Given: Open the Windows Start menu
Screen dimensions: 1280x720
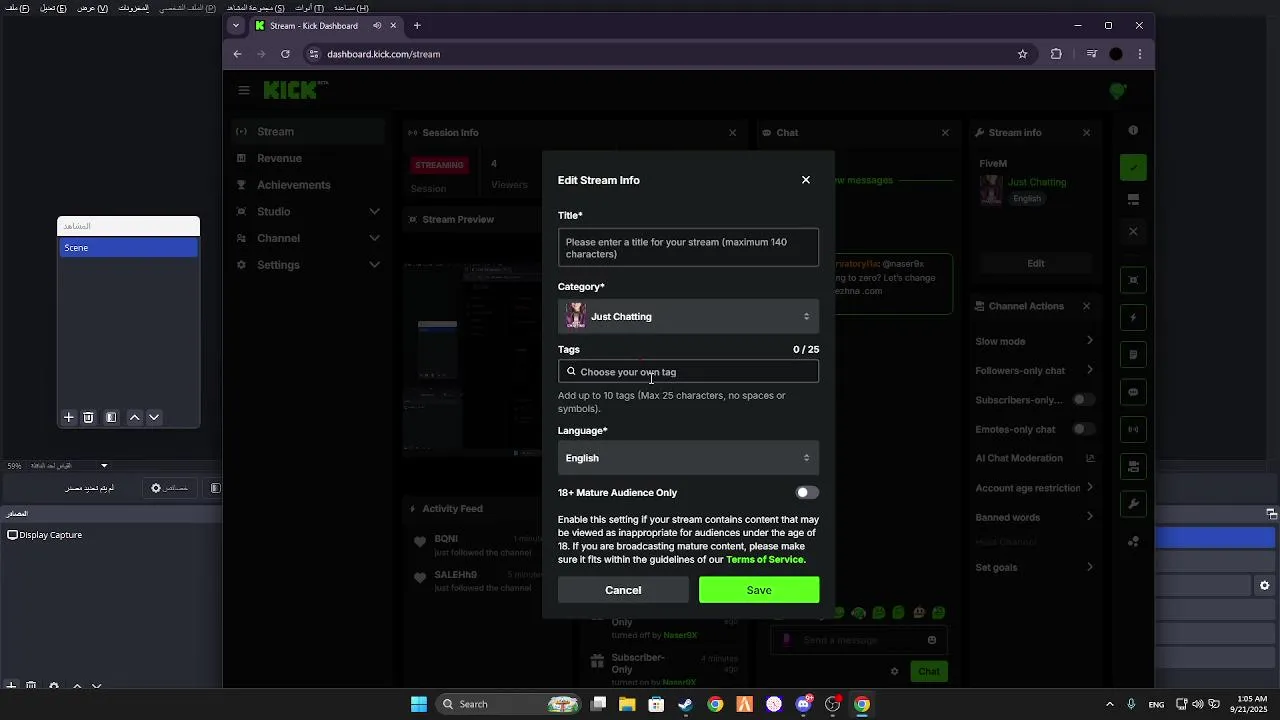Looking at the screenshot, I should pyautogui.click(x=419, y=704).
